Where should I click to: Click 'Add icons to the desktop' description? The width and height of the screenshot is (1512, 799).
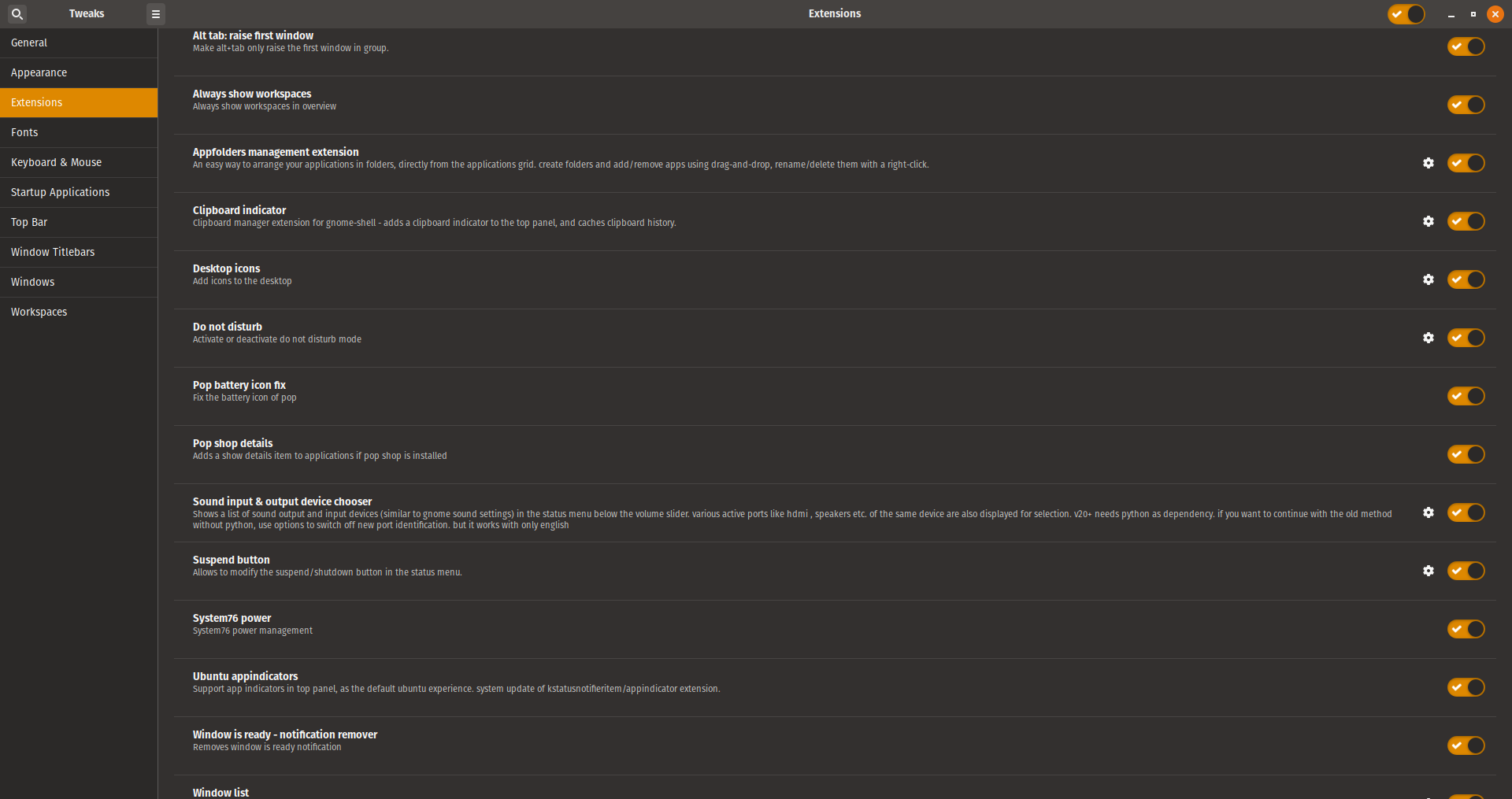pos(242,281)
